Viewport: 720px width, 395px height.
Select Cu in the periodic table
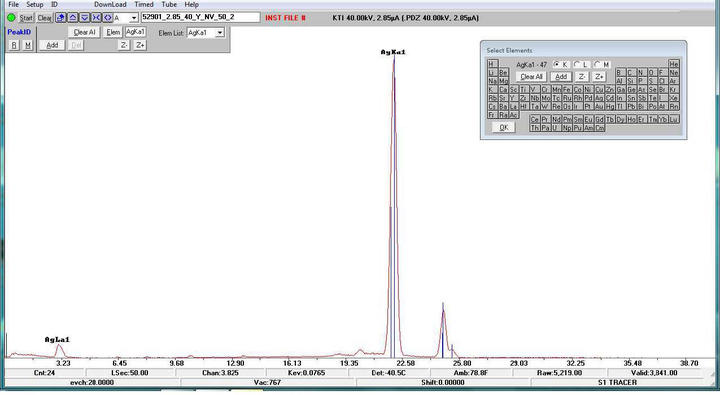point(599,89)
